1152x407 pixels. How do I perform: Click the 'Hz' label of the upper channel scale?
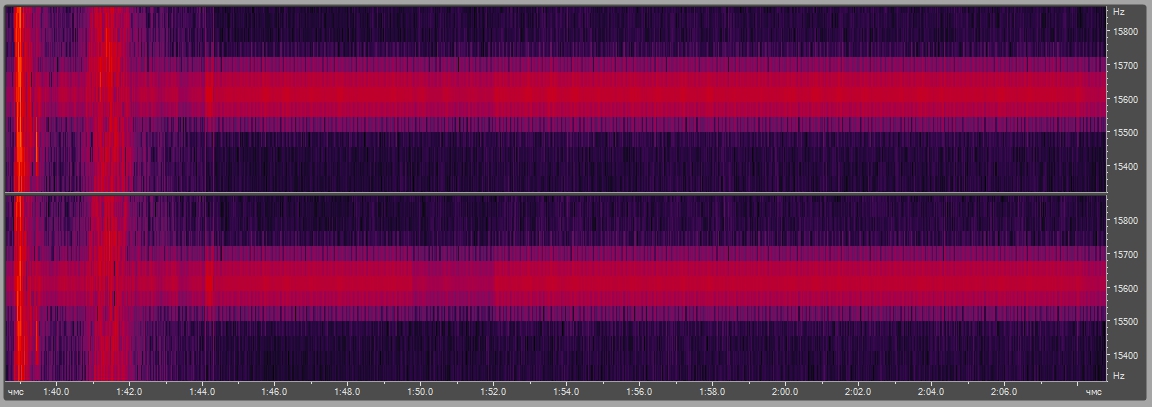coord(1119,12)
